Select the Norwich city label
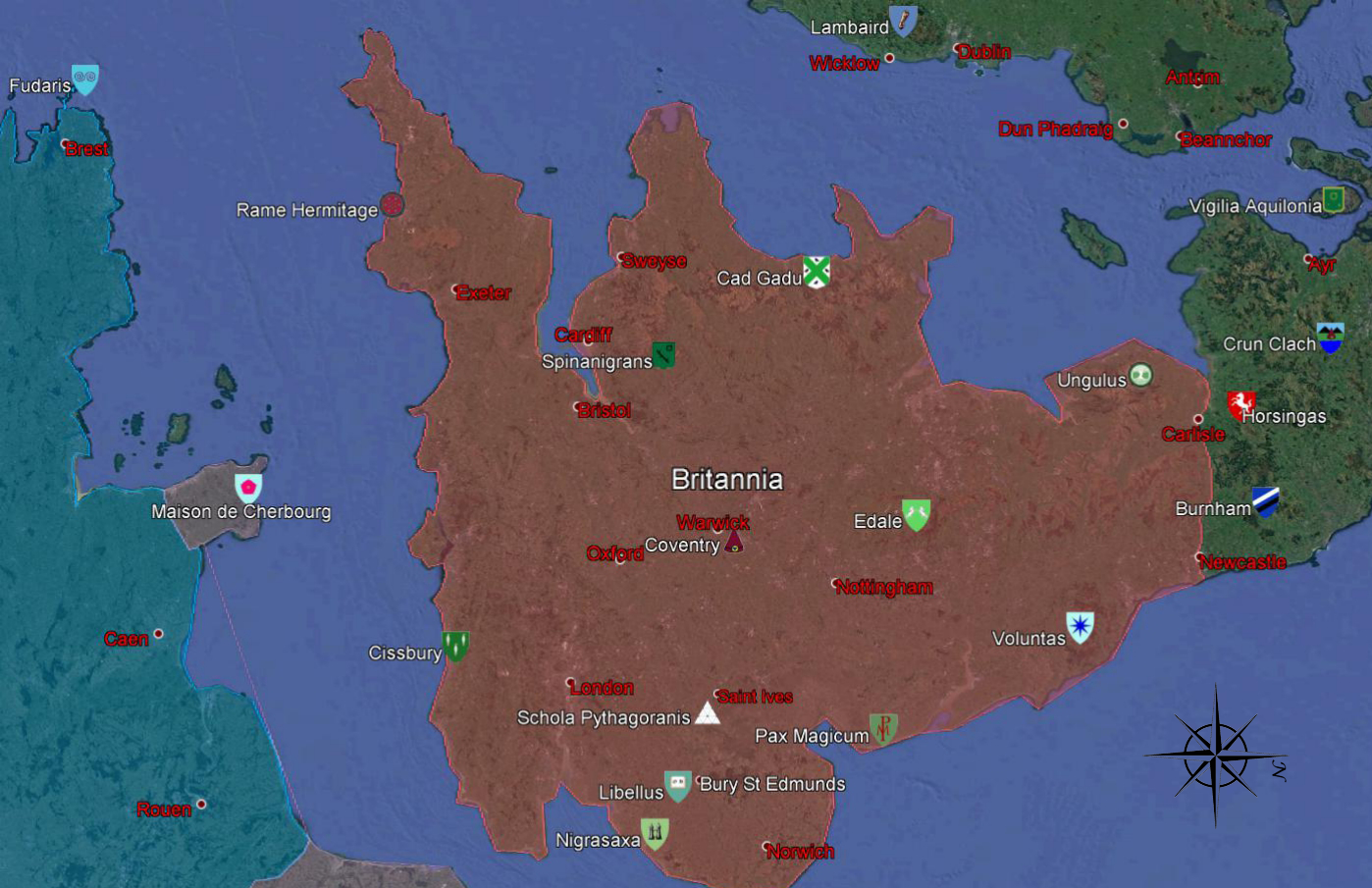Viewport: 1372px width, 888px height. coord(801,852)
